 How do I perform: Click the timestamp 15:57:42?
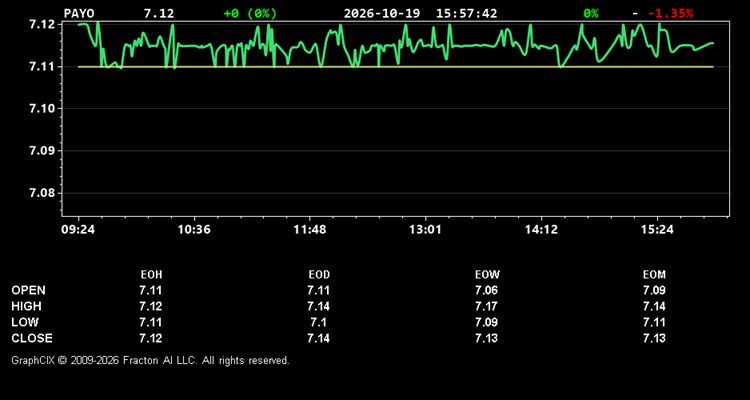[466, 13]
